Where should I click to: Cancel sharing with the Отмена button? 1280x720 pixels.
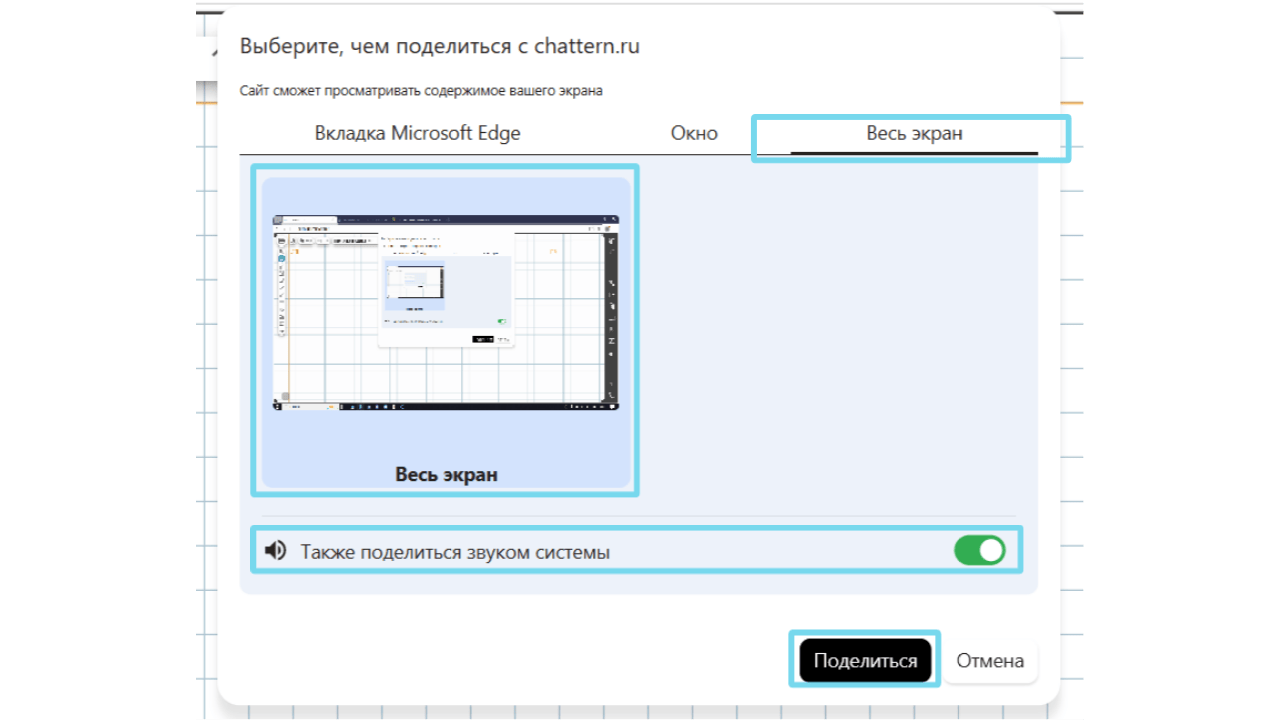coord(990,661)
